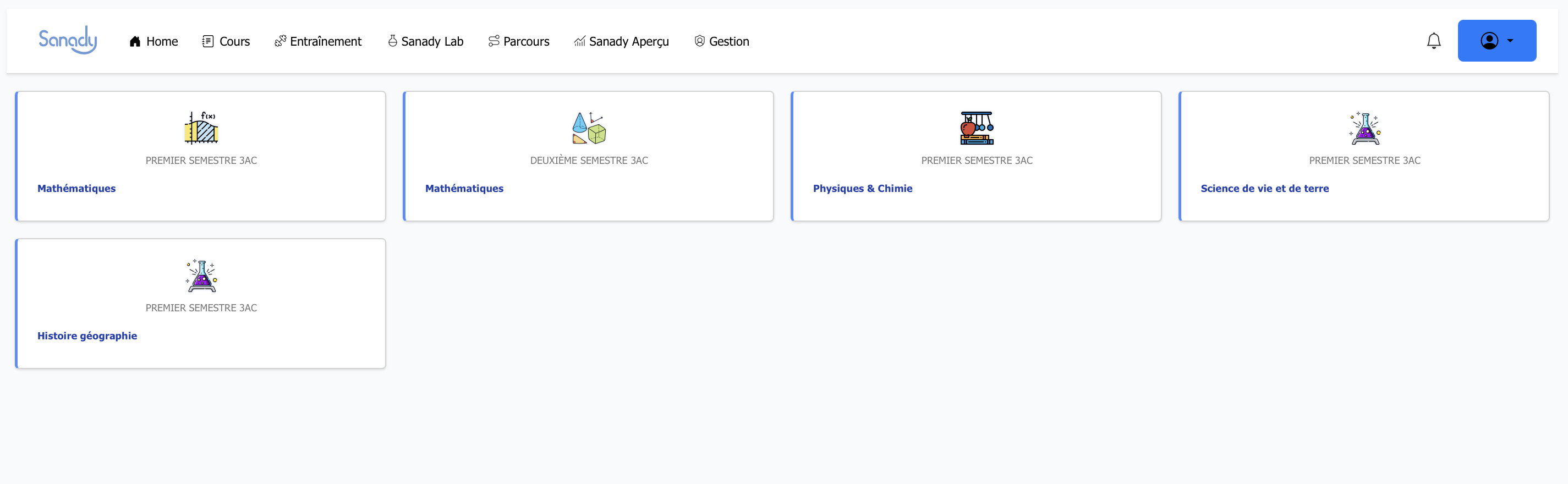Select the Deuxième Semestre Mathématiques title

[464, 189]
